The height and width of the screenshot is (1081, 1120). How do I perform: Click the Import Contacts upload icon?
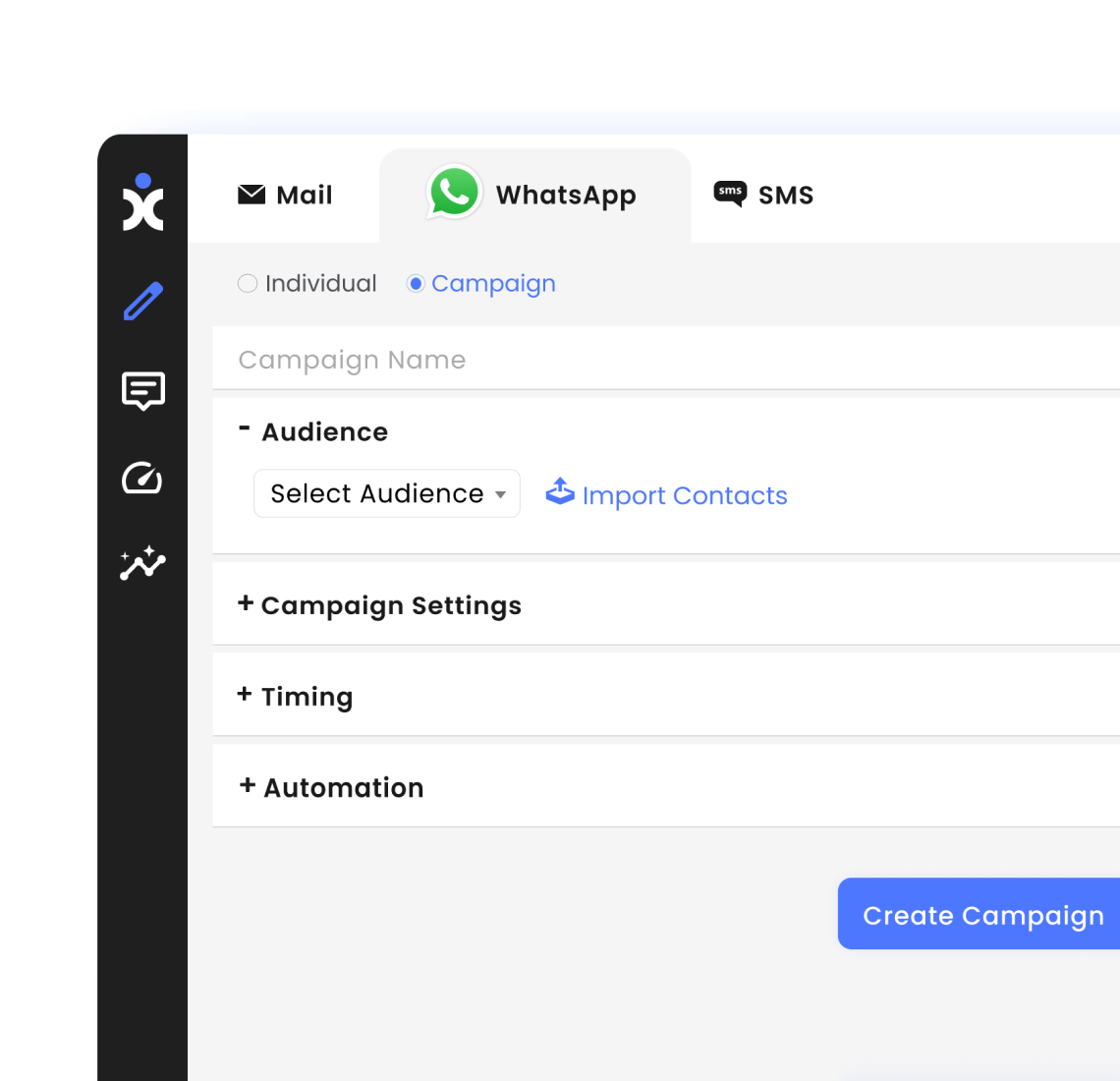[x=560, y=491]
